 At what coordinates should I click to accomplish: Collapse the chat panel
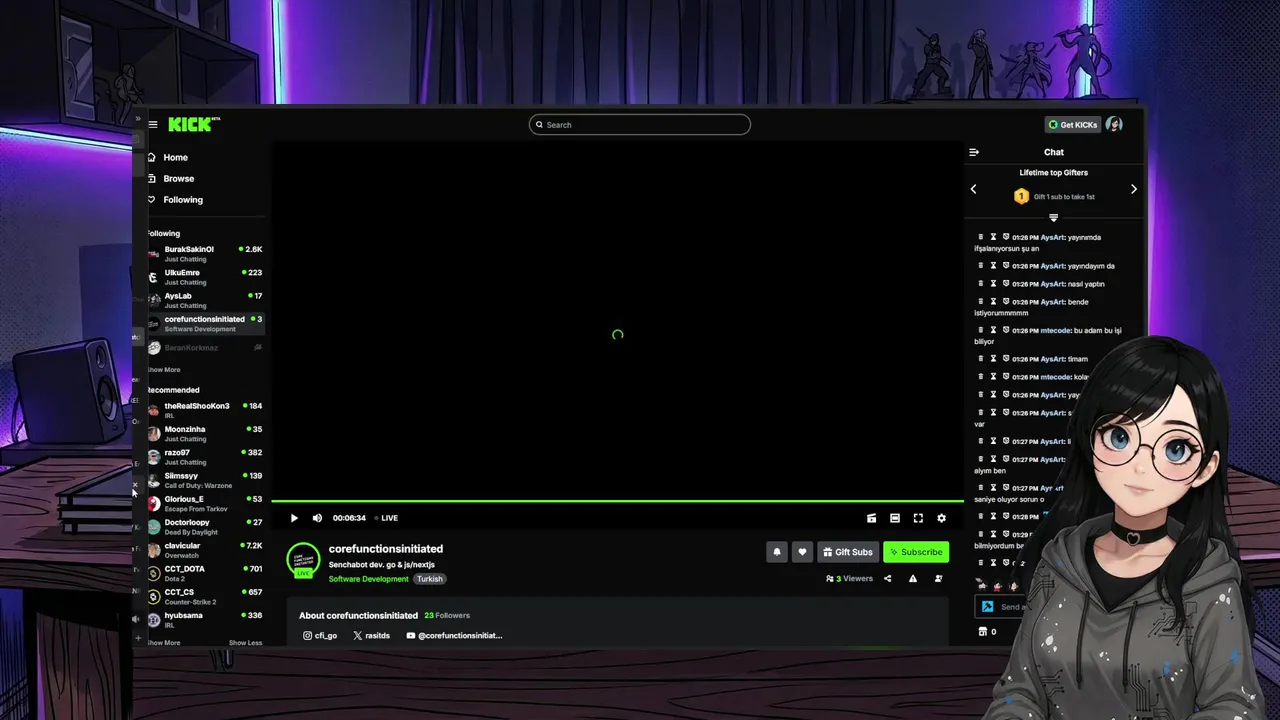pyautogui.click(x=974, y=152)
